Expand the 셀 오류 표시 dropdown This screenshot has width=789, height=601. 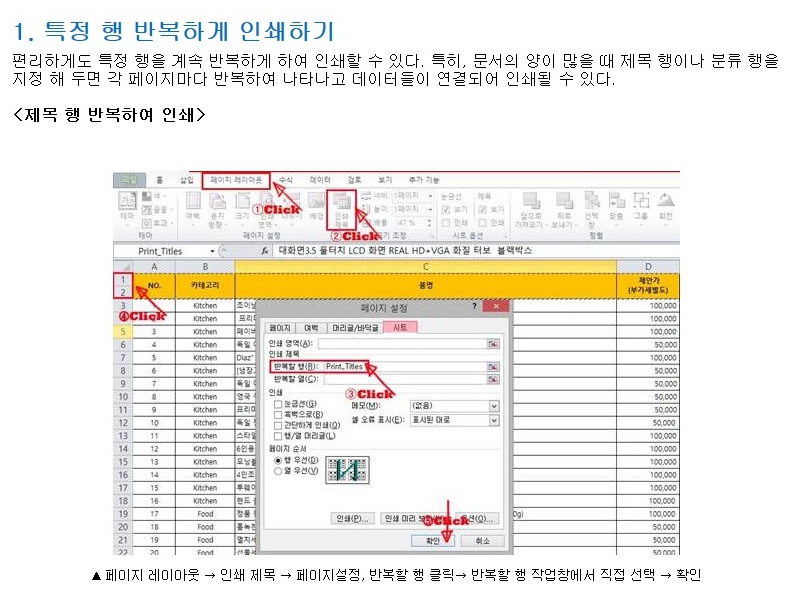click(493, 420)
